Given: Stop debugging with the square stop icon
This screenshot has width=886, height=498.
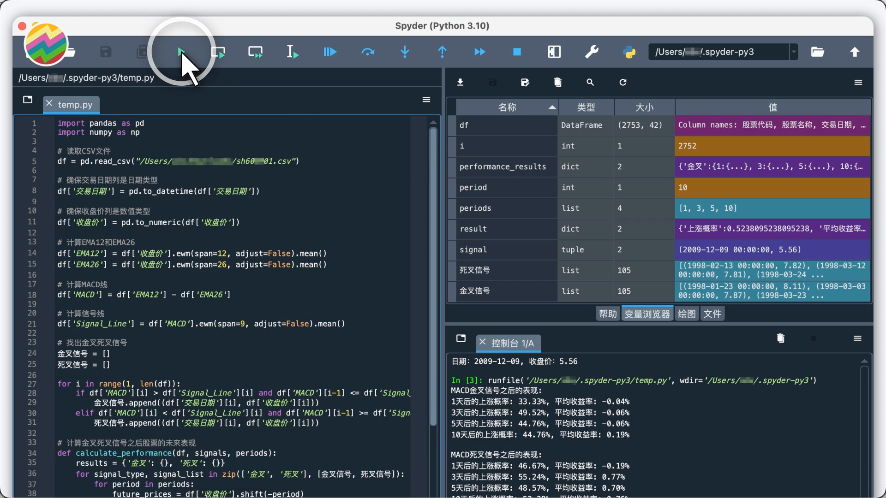Looking at the screenshot, I should tap(517, 52).
